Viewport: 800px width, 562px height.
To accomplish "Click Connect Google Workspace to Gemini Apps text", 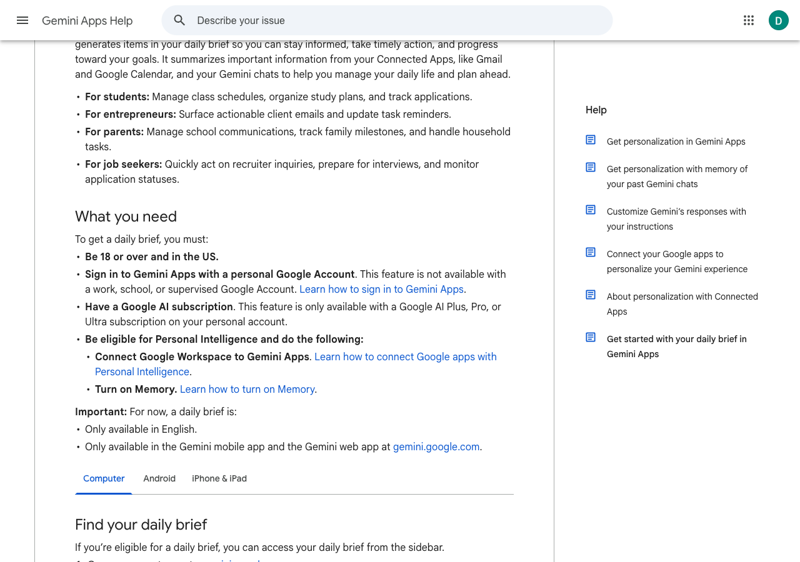I will tap(202, 356).
